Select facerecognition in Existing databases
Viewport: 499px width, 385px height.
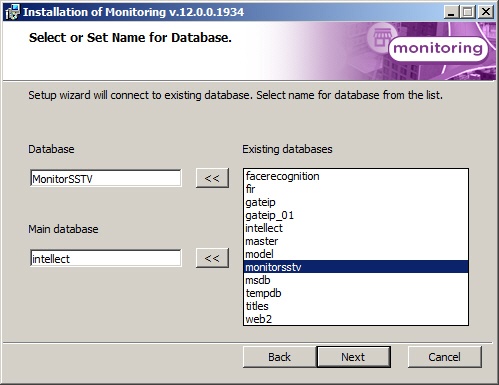[356, 176]
